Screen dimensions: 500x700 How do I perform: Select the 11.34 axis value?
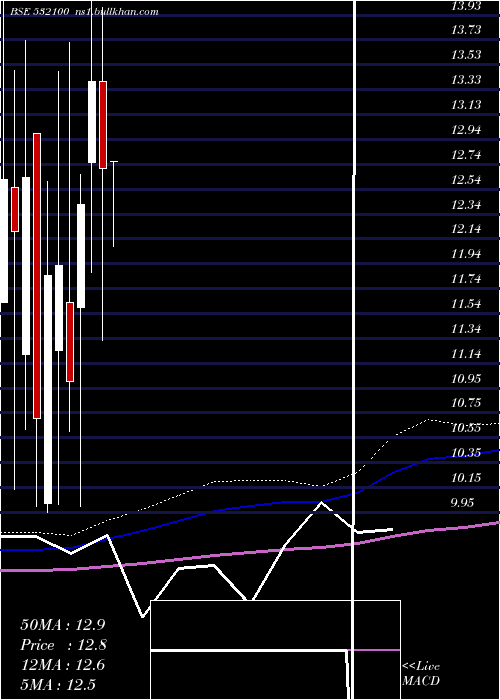pyautogui.click(x=467, y=329)
